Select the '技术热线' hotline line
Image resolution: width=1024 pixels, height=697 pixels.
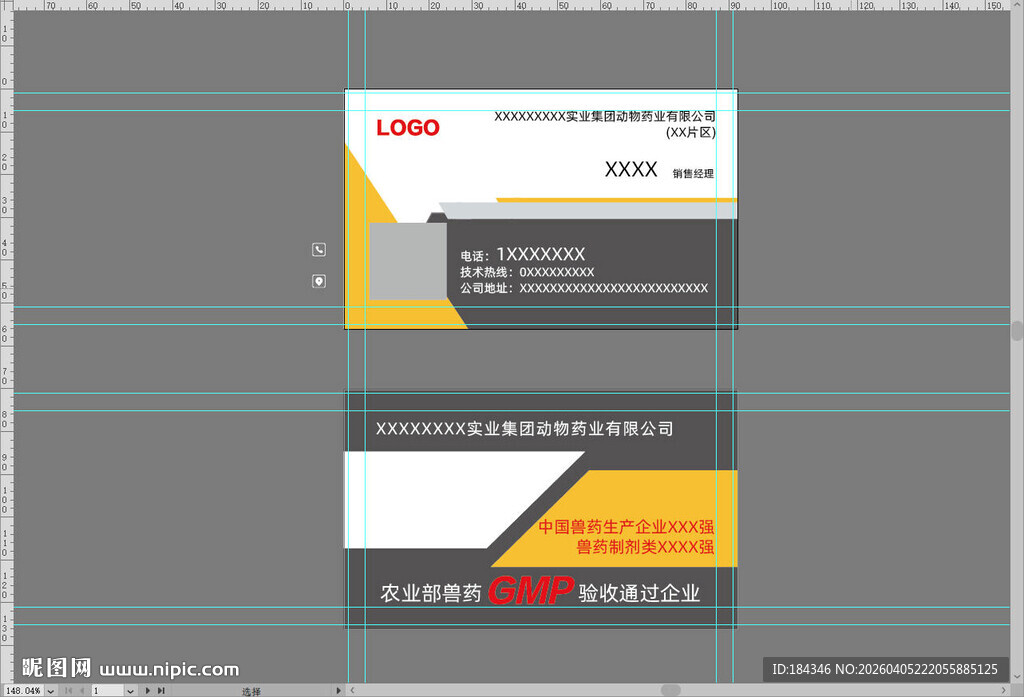point(527,272)
